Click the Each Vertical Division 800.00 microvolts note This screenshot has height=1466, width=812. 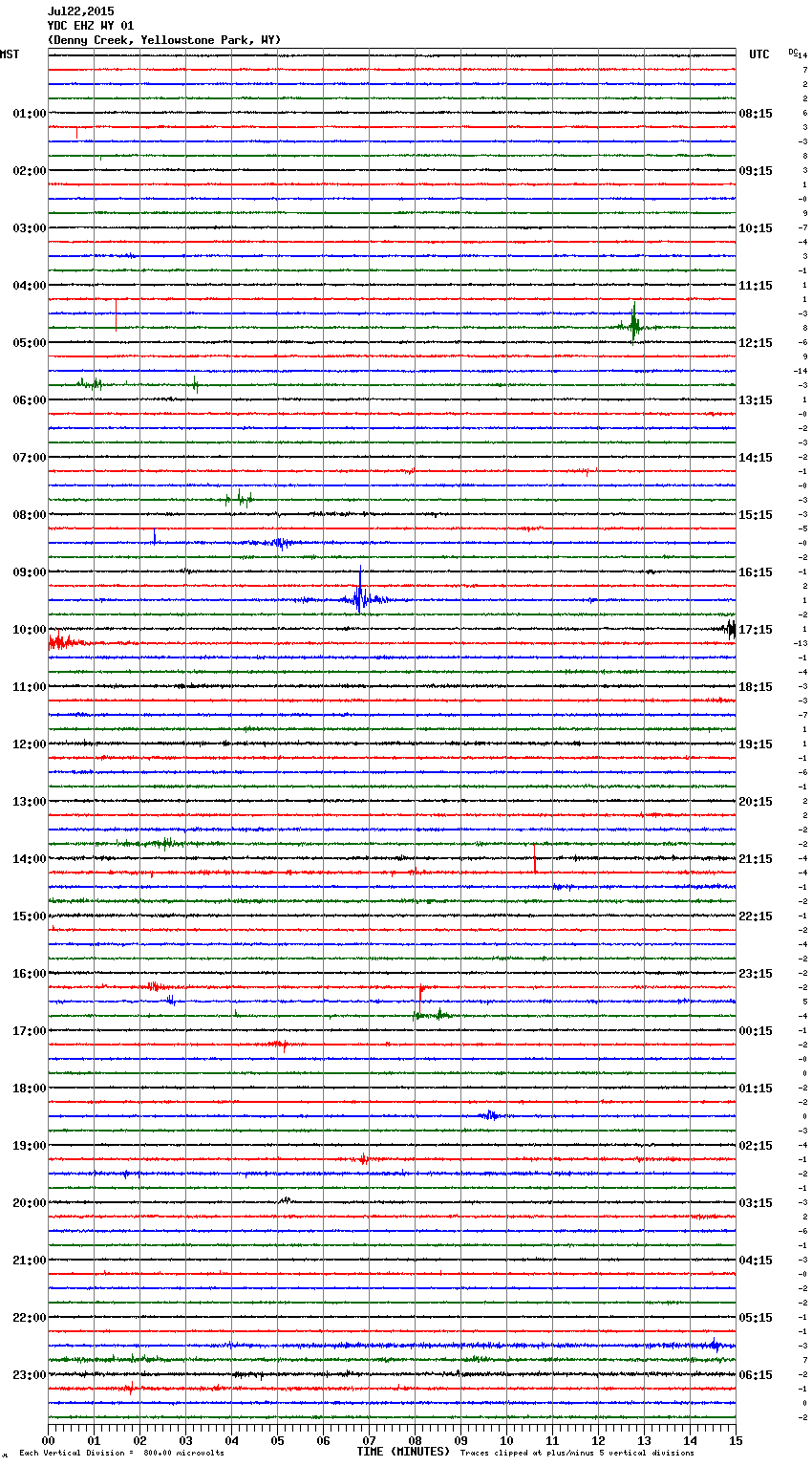coord(121,1453)
